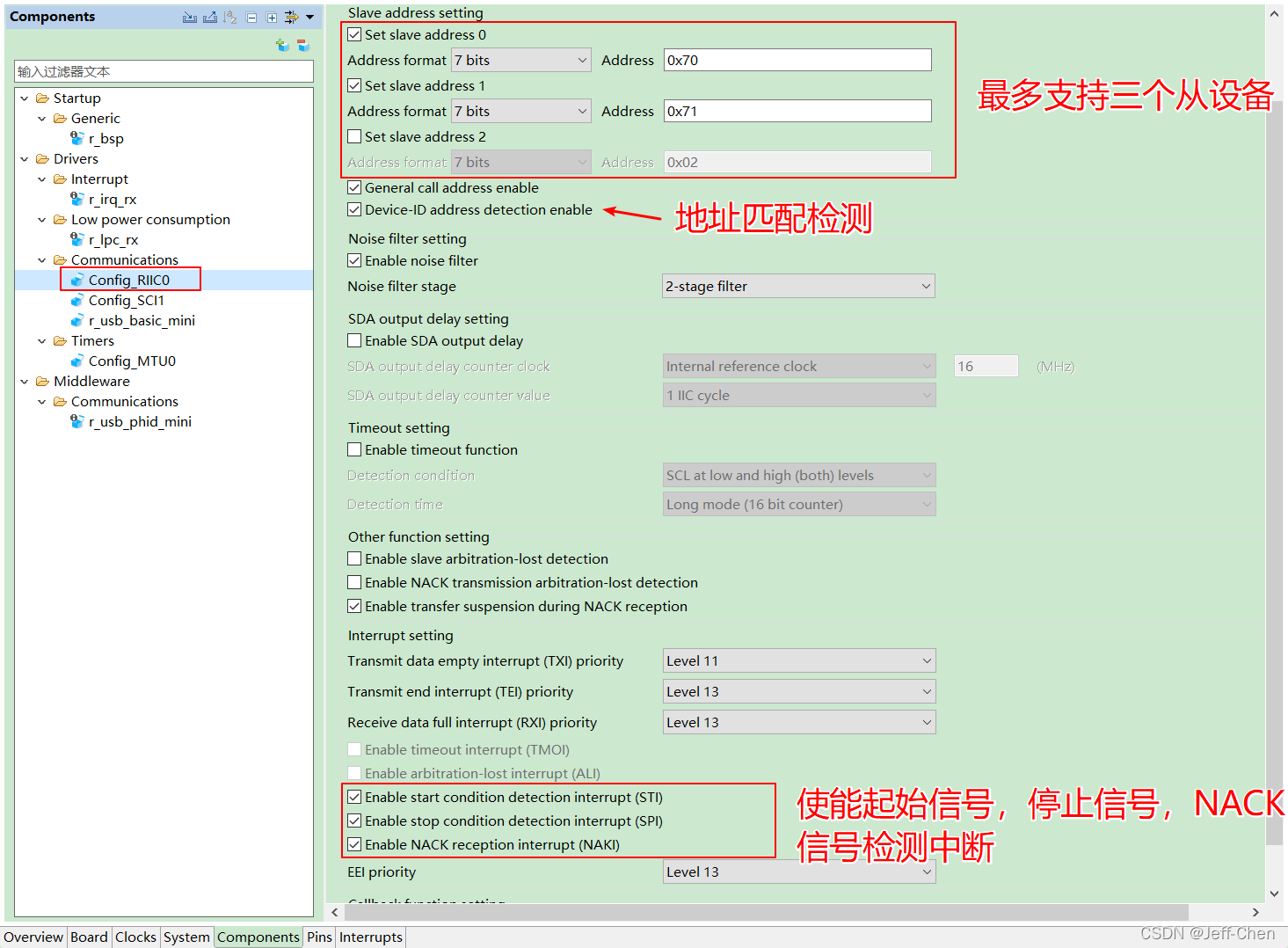
Task: Open Address format dropdown for slave address 1
Action: point(521,111)
